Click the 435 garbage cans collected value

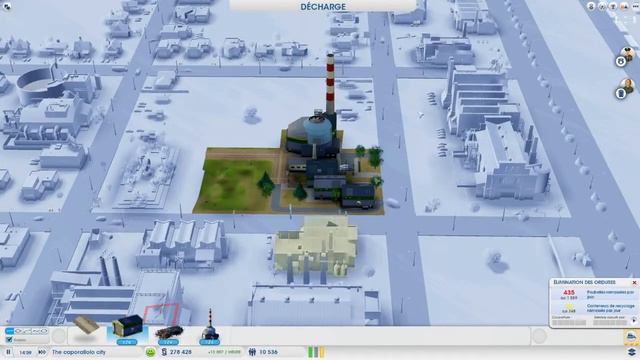(569, 293)
